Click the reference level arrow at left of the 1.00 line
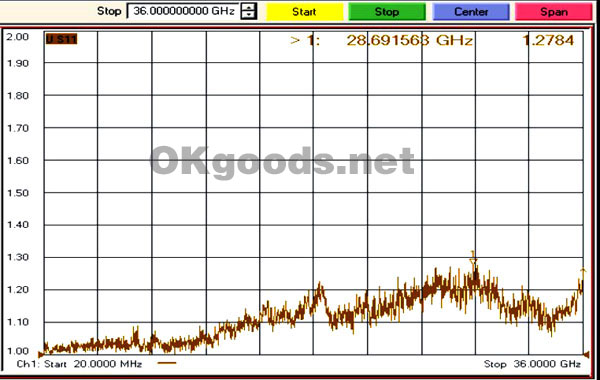The image size is (600, 380). [x=41, y=354]
